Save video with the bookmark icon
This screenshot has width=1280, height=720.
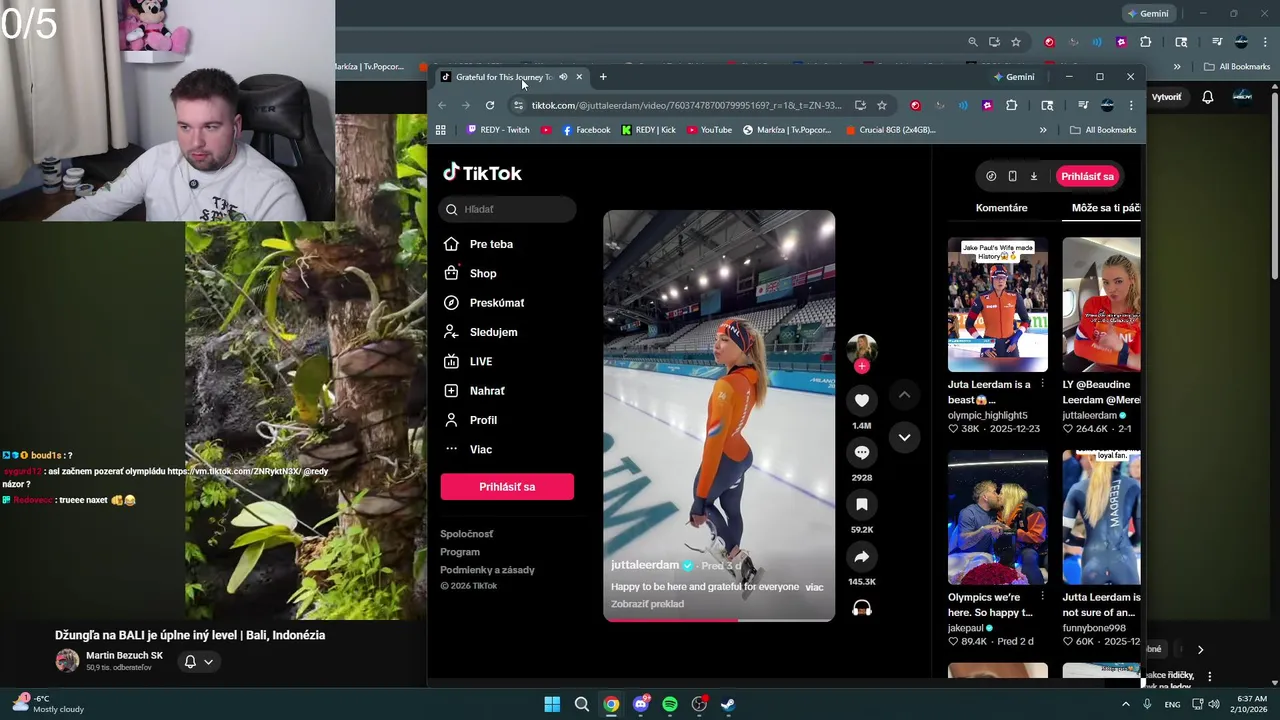click(x=861, y=504)
